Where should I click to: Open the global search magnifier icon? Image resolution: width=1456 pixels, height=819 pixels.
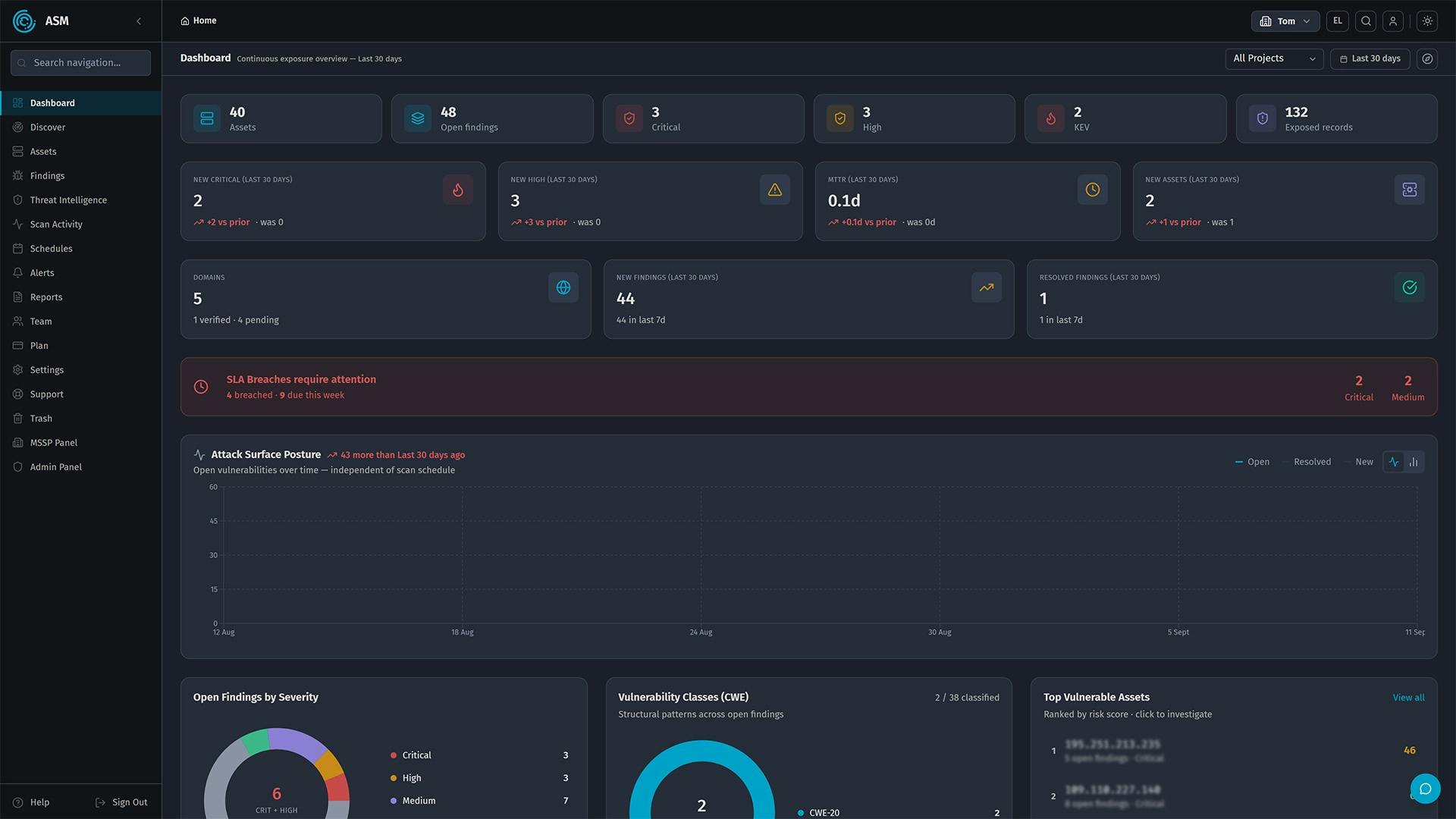click(1366, 21)
